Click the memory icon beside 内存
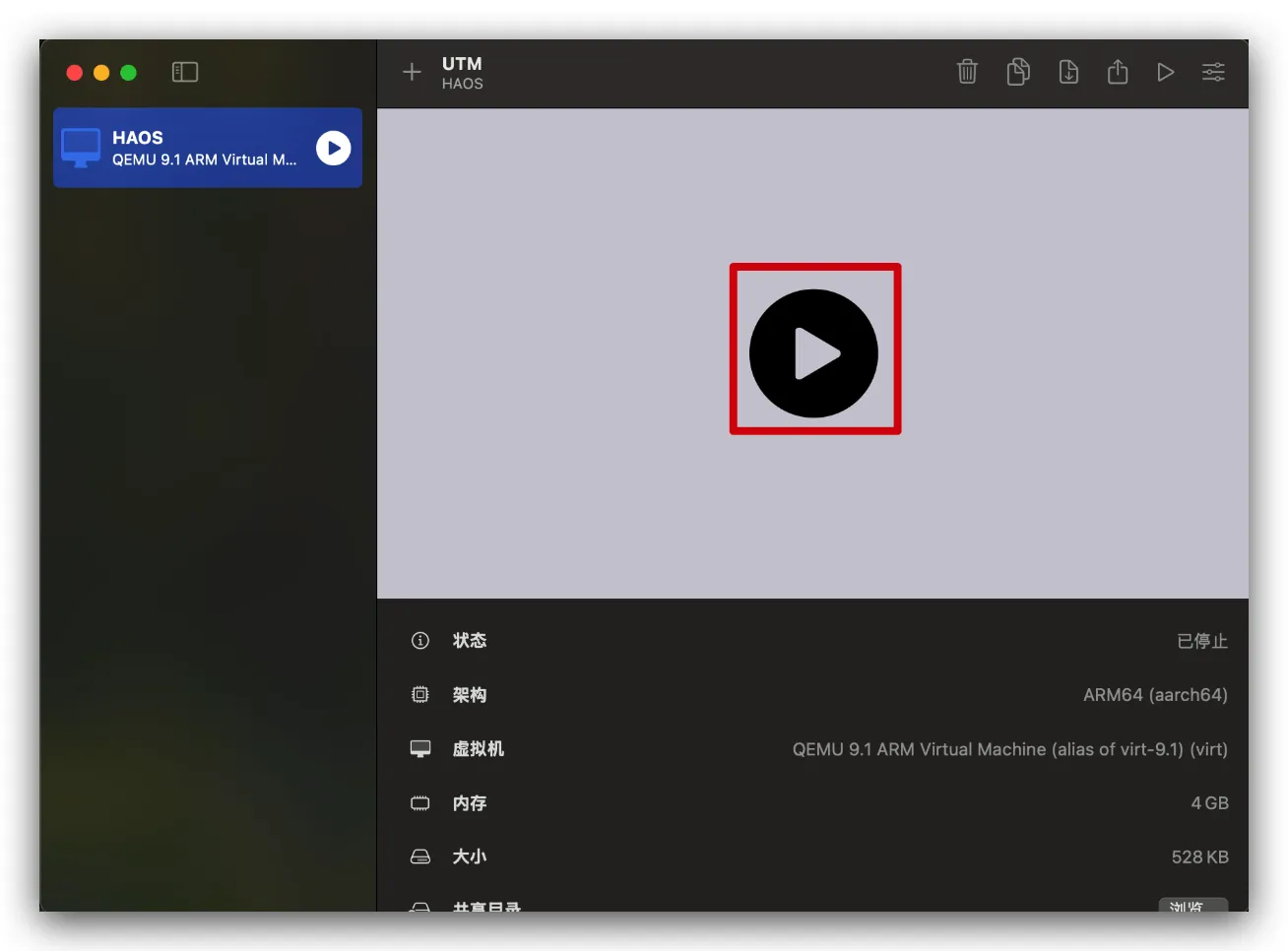The image size is (1288, 951). (x=420, y=803)
